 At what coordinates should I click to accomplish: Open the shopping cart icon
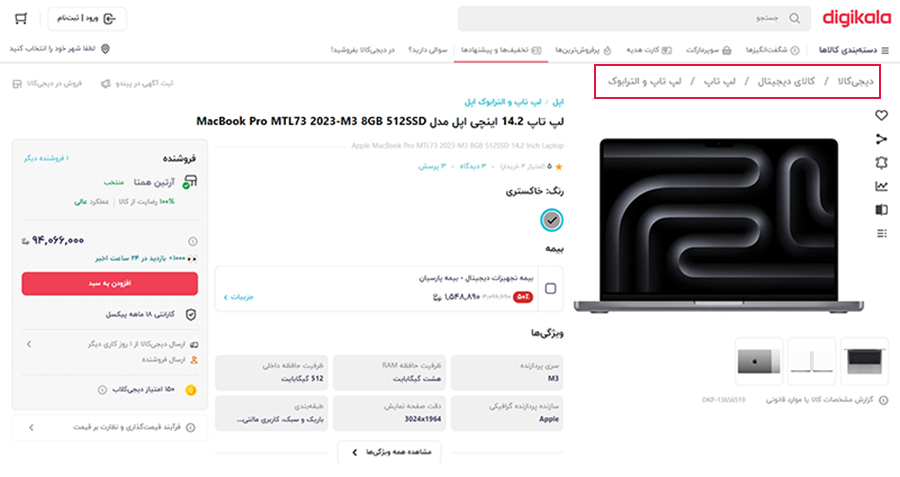[x=21, y=19]
